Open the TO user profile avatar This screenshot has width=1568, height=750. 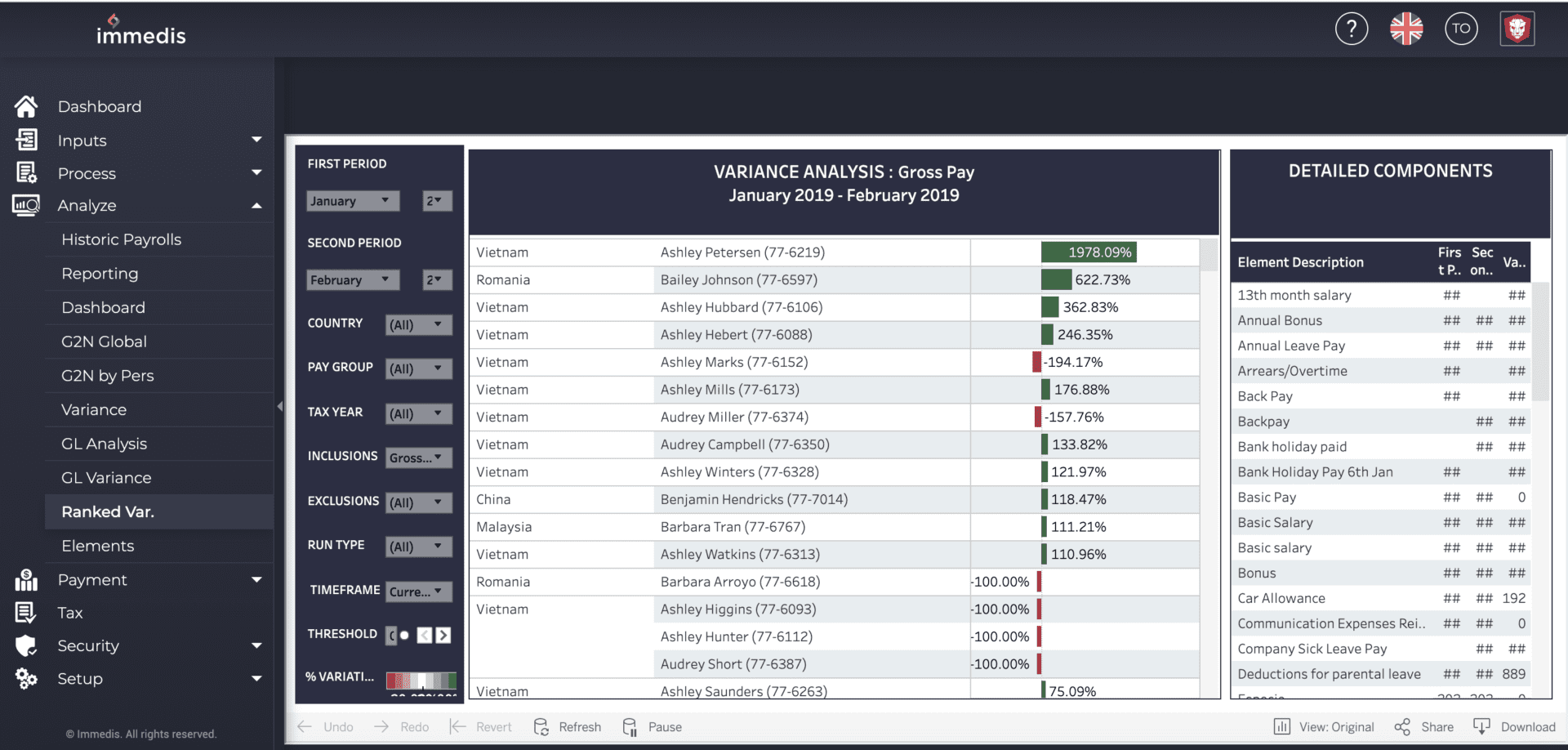point(1461,29)
